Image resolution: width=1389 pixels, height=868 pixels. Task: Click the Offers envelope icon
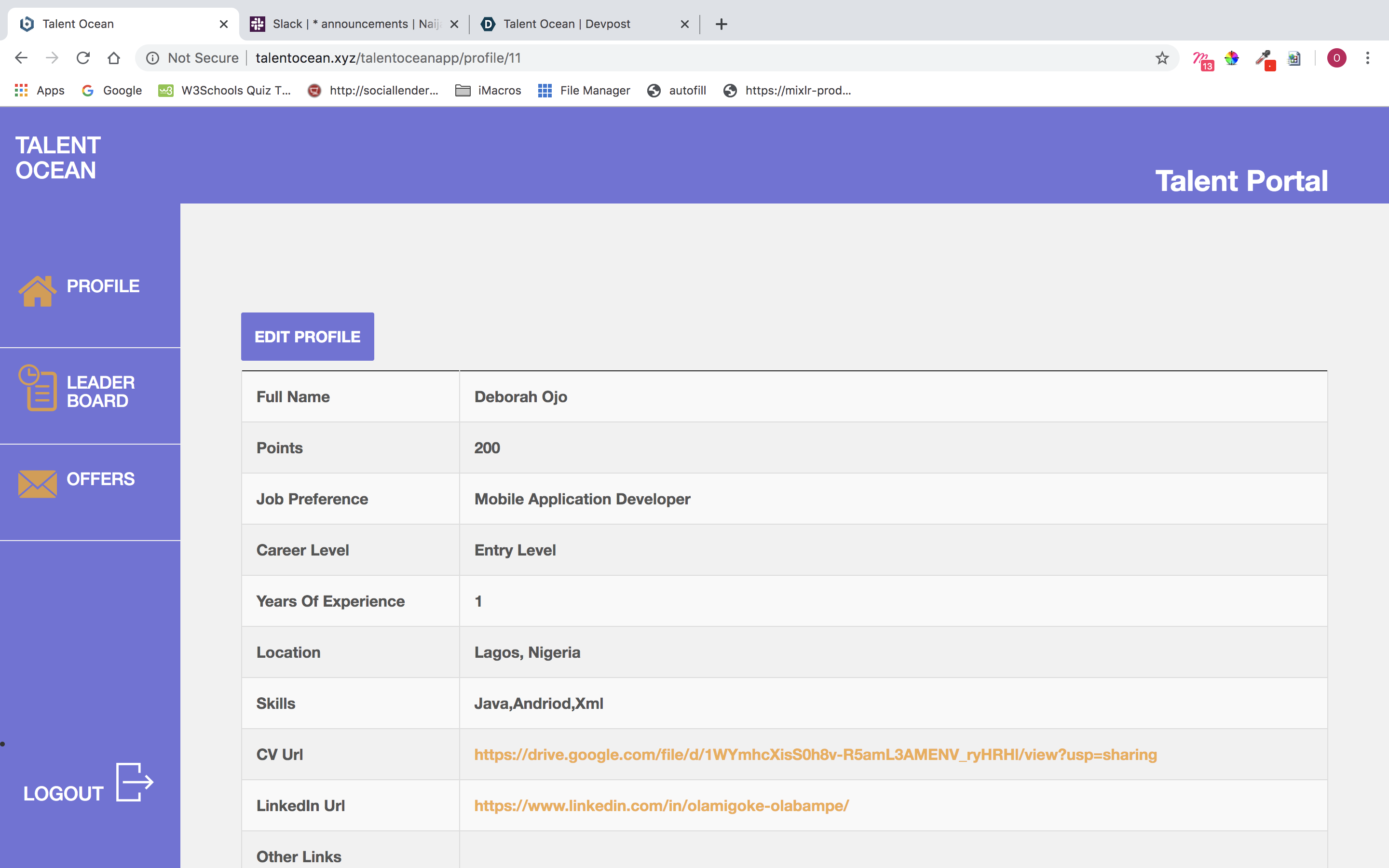tap(37, 483)
